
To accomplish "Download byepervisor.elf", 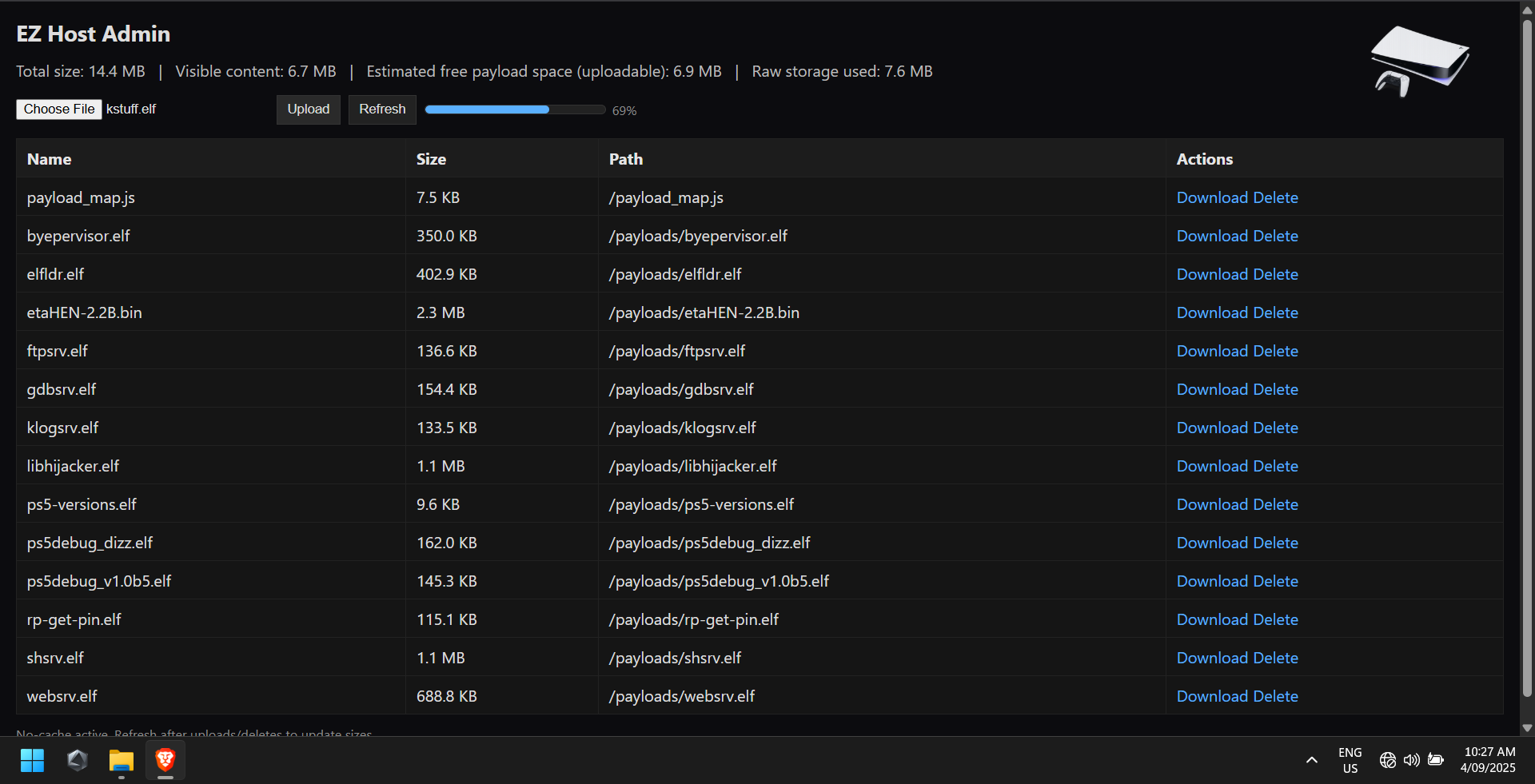I will pyautogui.click(x=1212, y=236).
